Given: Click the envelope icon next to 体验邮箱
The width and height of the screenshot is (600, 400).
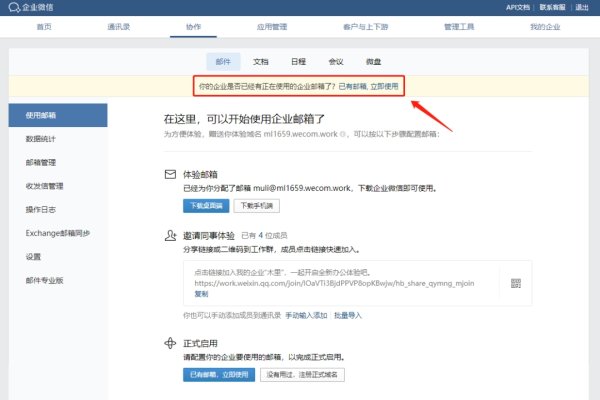Looking at the screenshot, I should [x=170, y=174].
